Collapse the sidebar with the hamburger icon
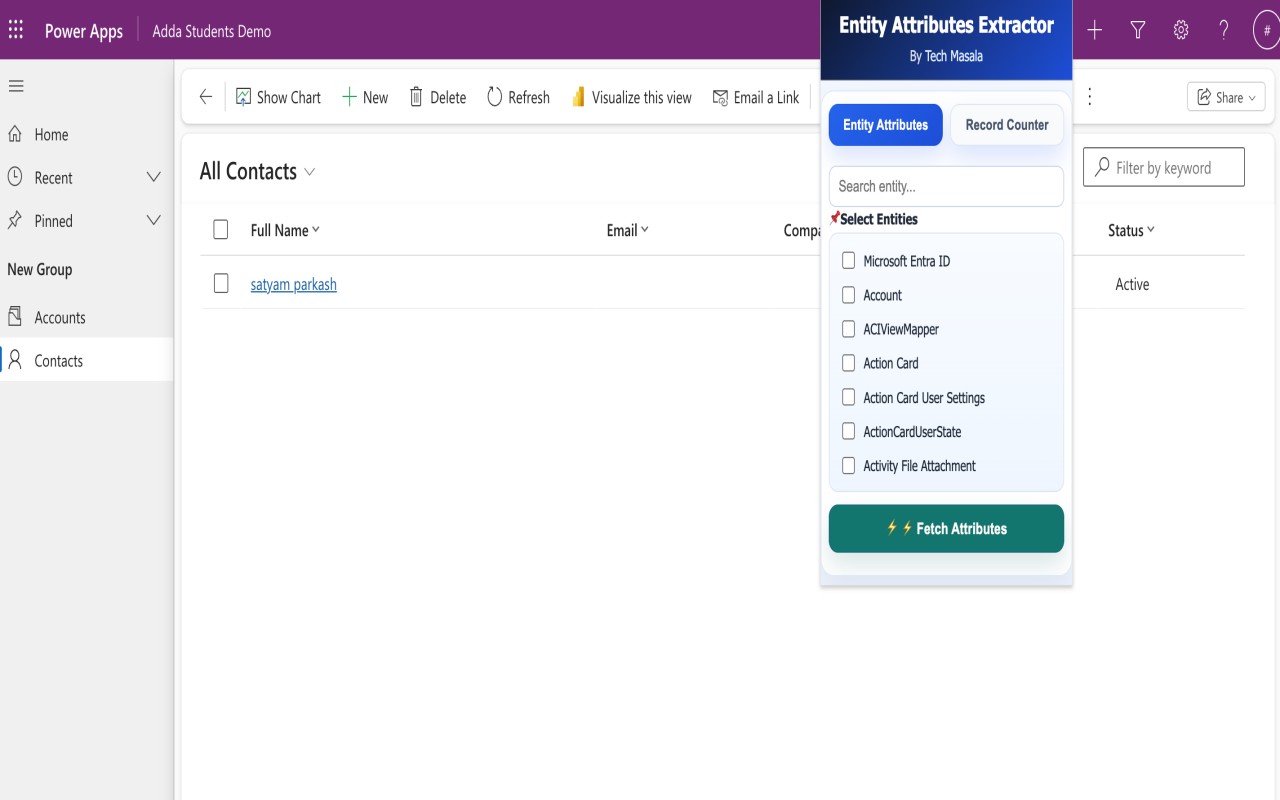Viewport: 1280px width, 800px height. (x=16, y=87)
